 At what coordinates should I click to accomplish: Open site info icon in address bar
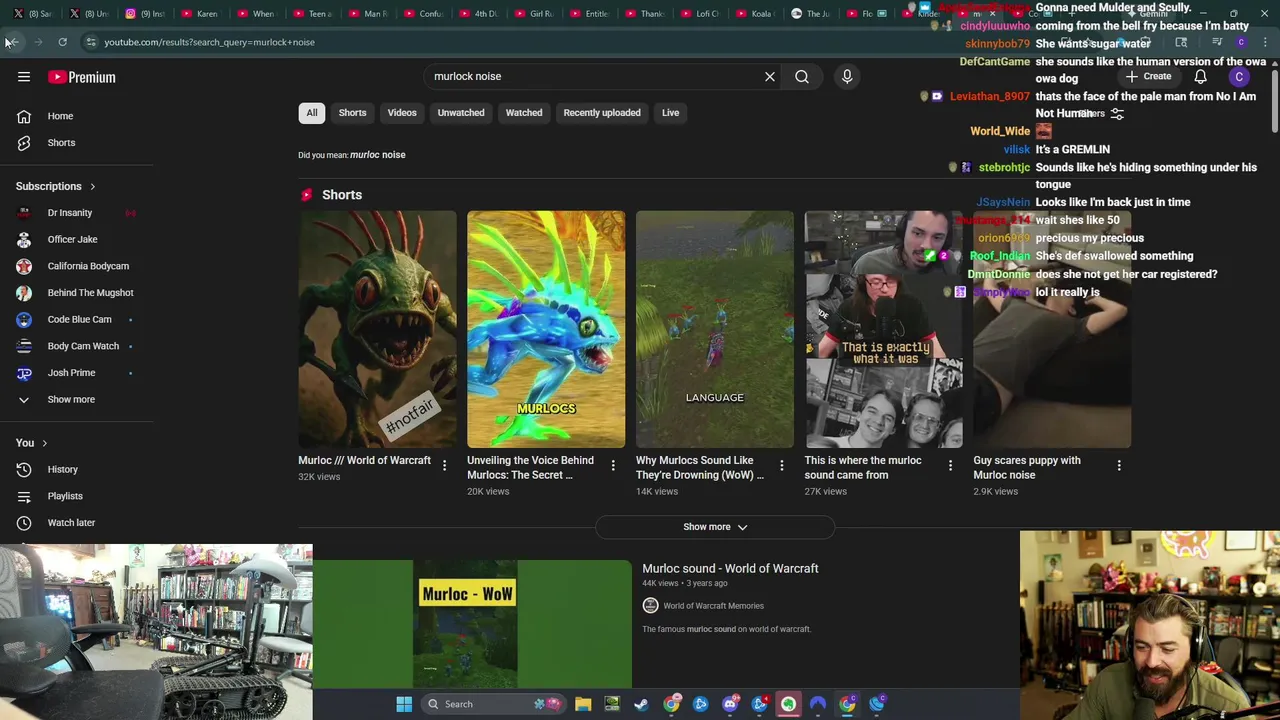(x=91, y=42)
